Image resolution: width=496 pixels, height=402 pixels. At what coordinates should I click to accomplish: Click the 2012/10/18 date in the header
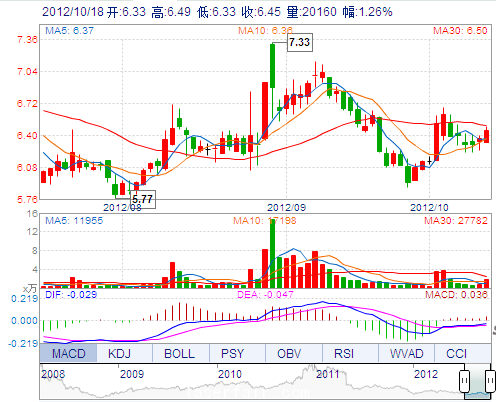[73, 12]
